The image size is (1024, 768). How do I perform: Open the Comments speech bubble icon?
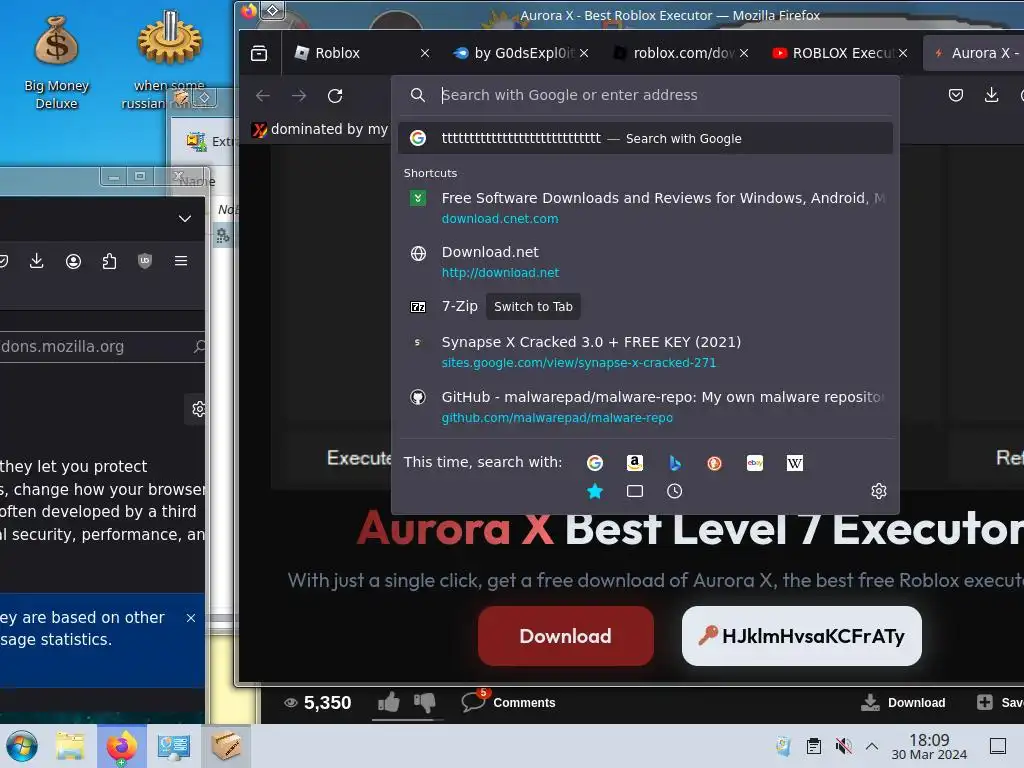pos(473,701)
